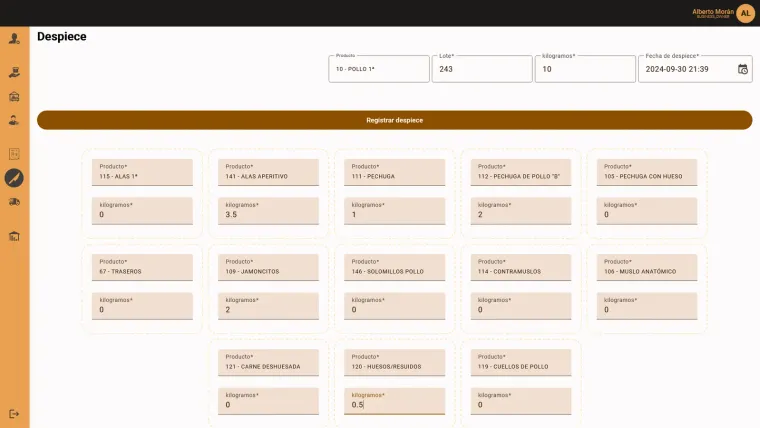Click kilogramos field under JAMONCITOS
Image resolution: width=760 pixels, height=428 pixels.
pos(269,306)
